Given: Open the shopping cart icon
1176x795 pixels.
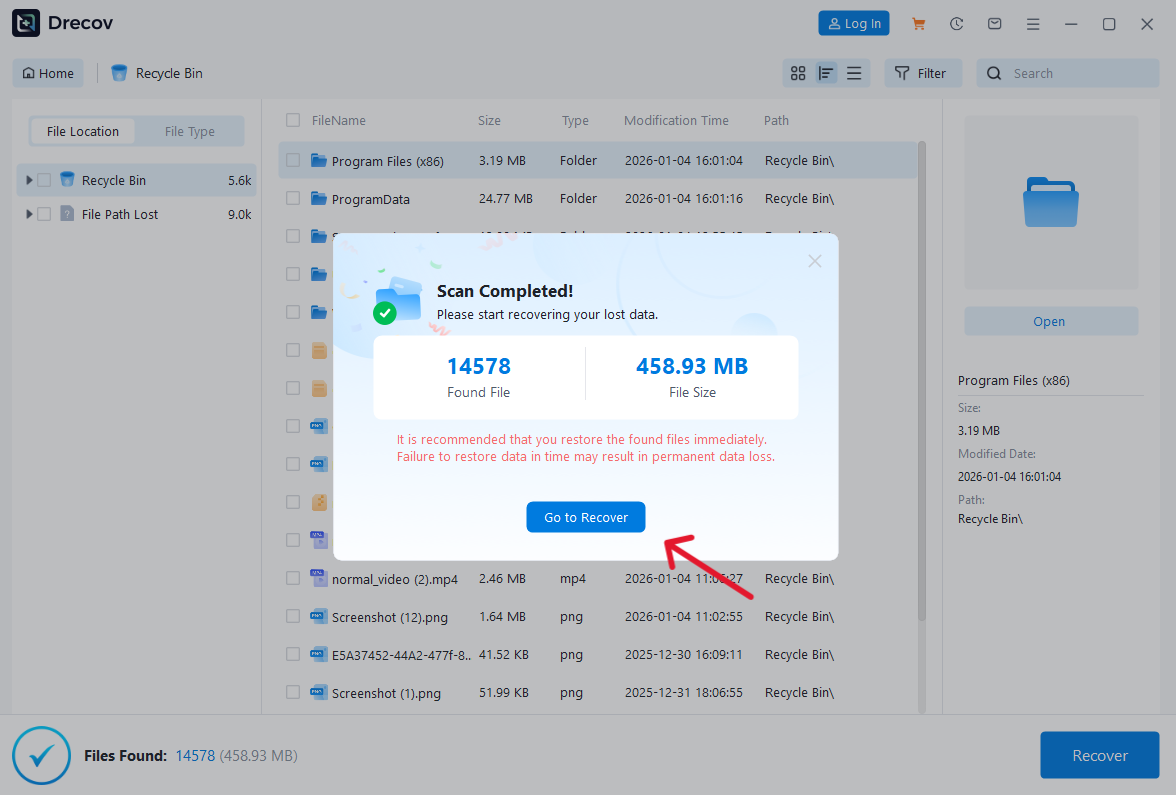Looking at the screenshot, I should click(918, 23).
